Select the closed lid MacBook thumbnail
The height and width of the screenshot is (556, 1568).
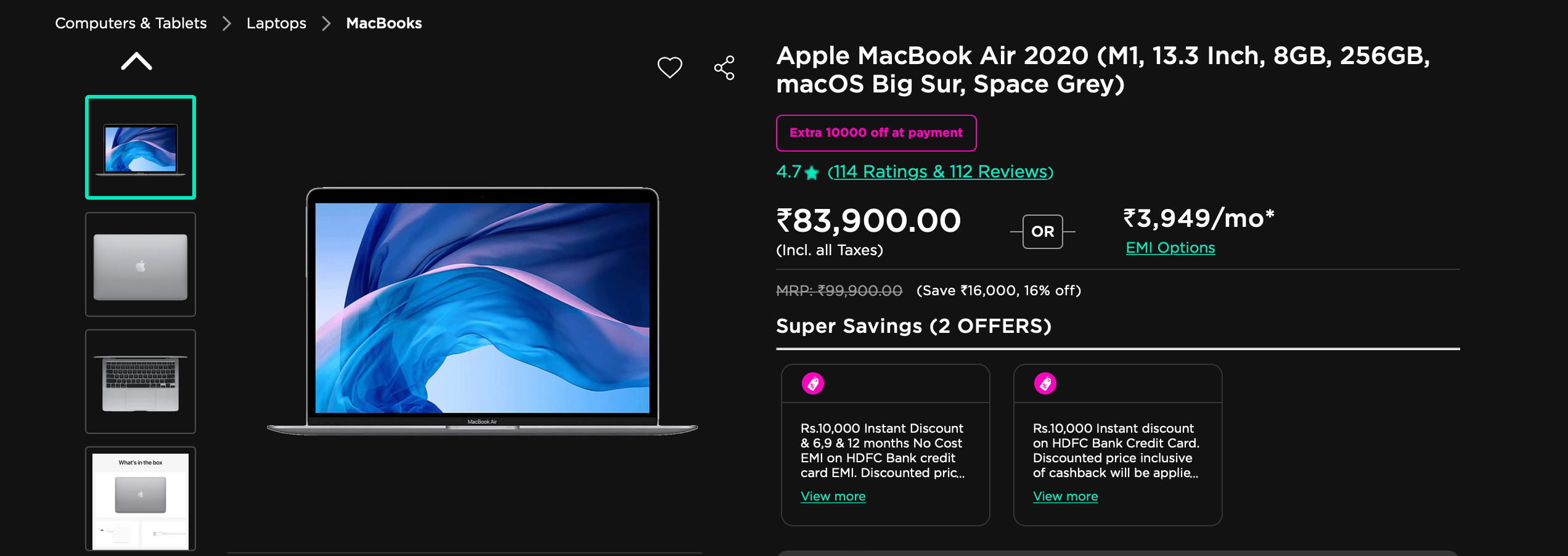coord(141,264)
